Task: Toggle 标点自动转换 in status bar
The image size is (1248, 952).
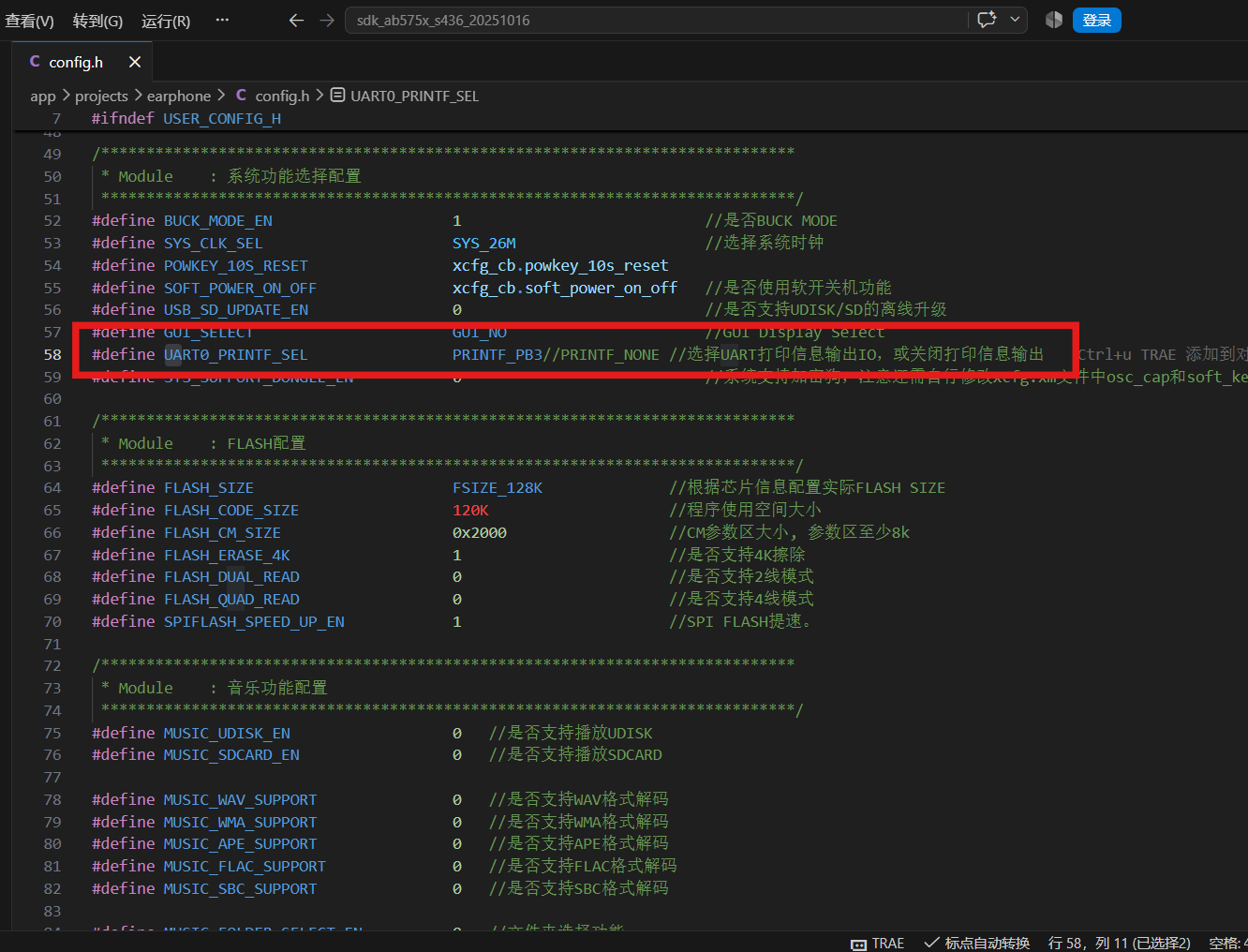Action: pos(977,943)
